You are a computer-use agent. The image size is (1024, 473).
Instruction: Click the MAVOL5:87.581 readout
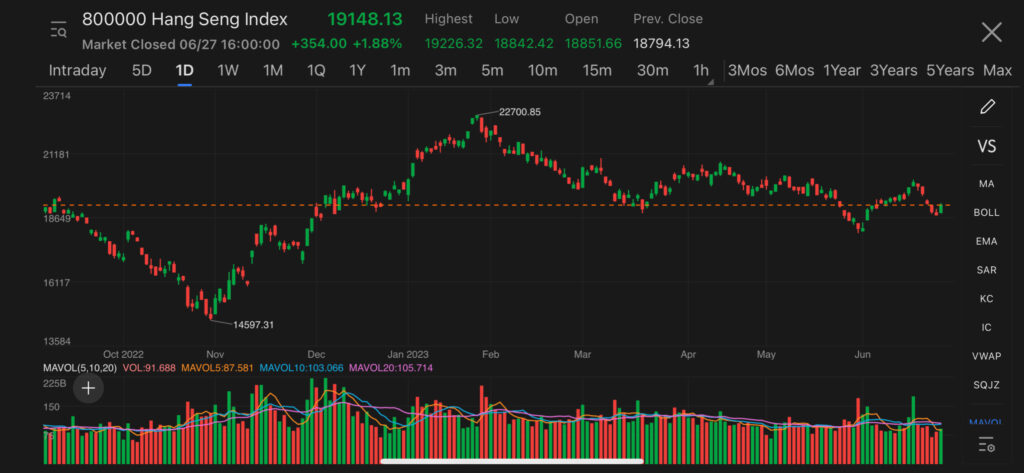(x=217, y=368)
